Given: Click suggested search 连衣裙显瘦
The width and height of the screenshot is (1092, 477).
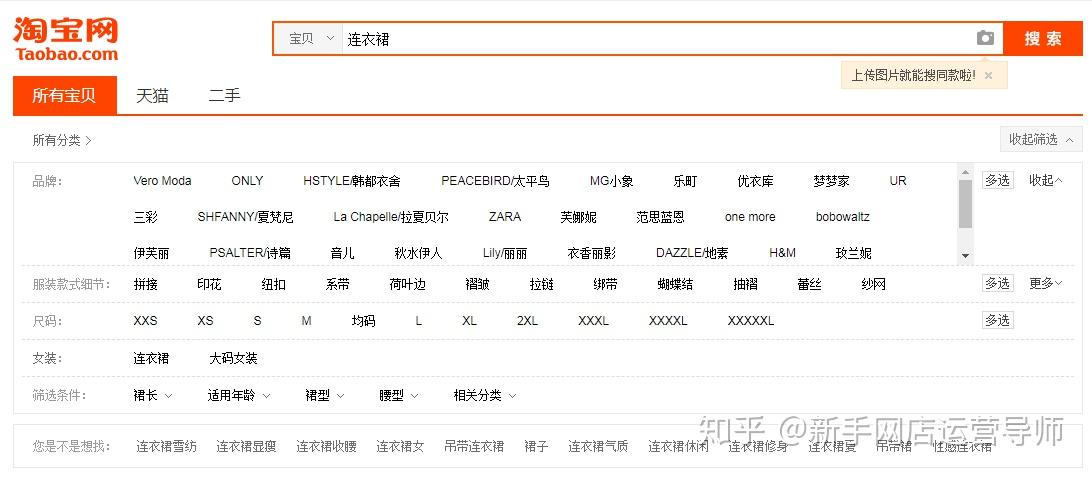Looking at the screenshot, I should (x=247, y=446).
